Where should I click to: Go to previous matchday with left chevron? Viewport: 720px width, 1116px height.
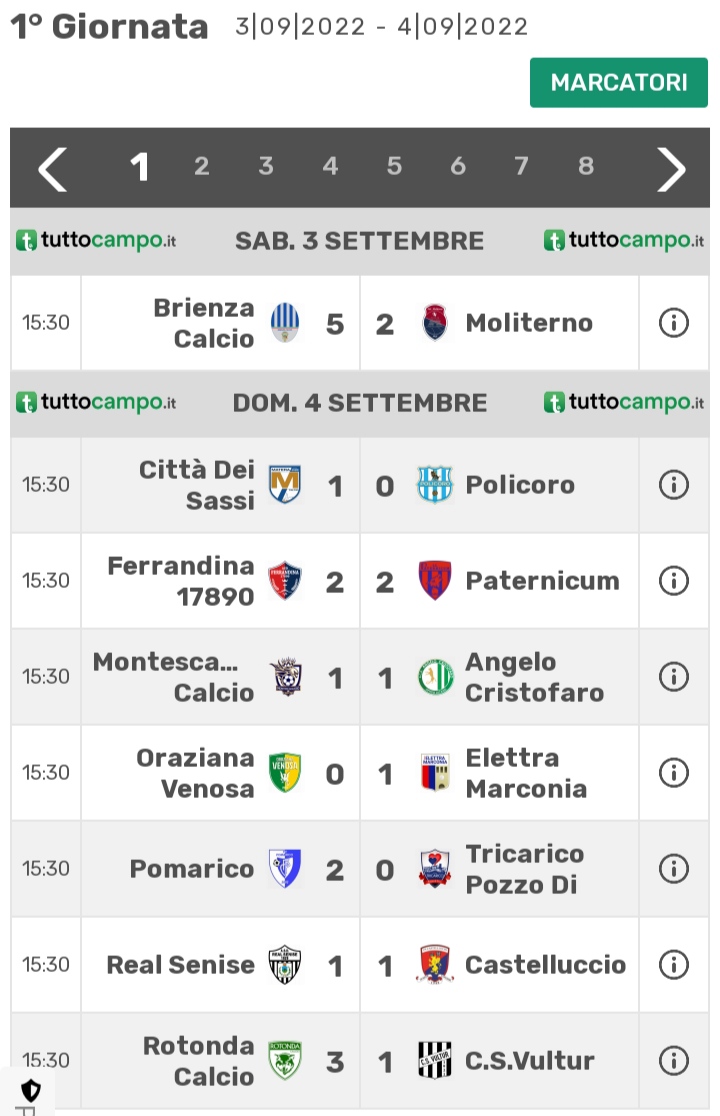click(x=53, y=169)
